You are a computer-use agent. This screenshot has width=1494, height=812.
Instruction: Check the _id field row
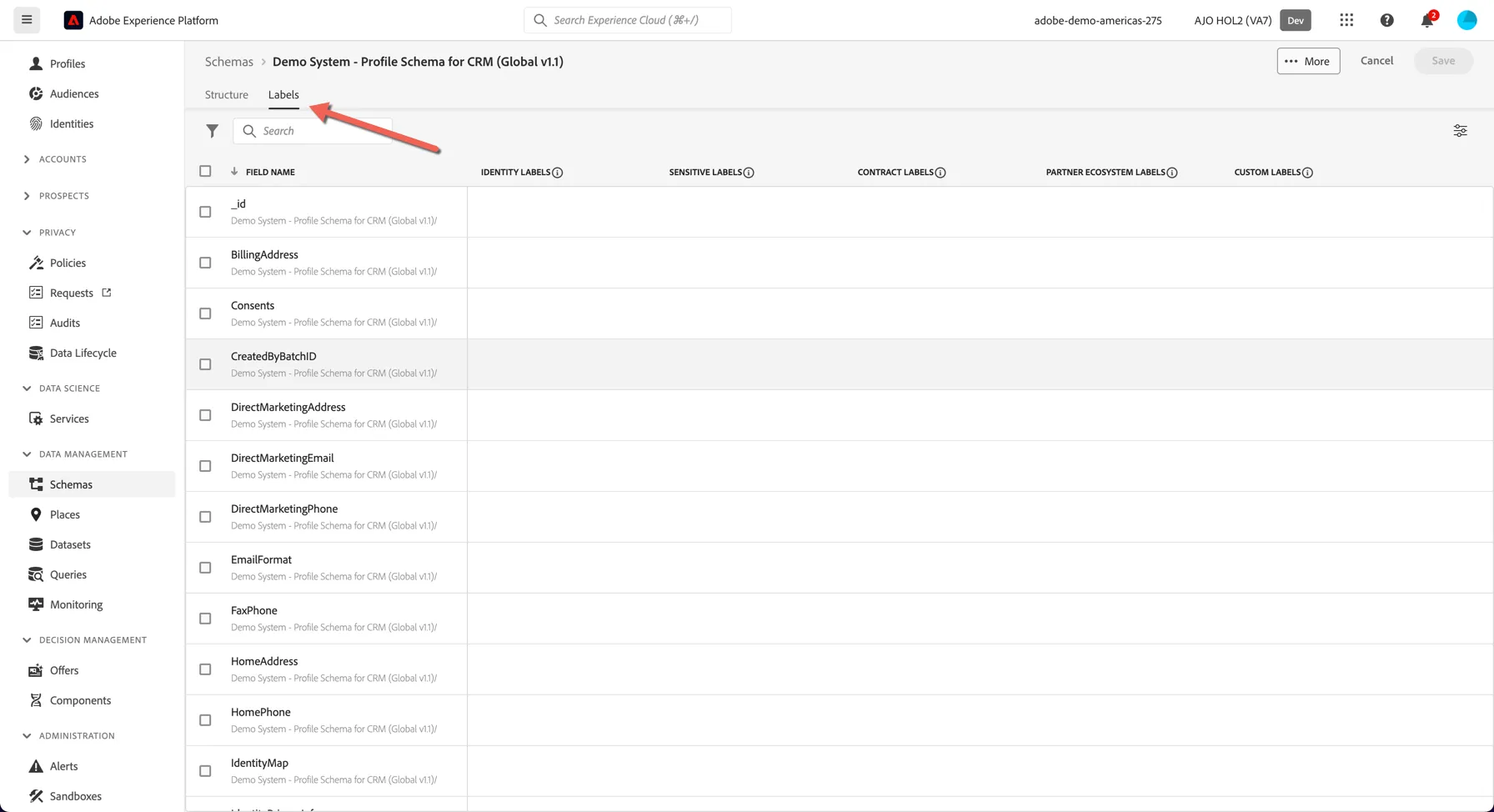(205, 212)
